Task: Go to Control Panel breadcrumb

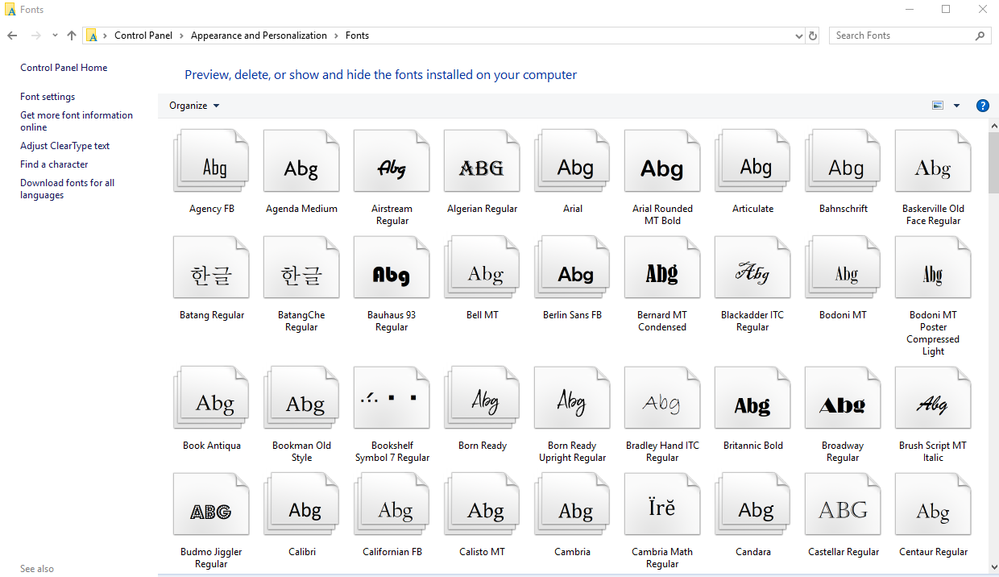Action: point(143,36)
